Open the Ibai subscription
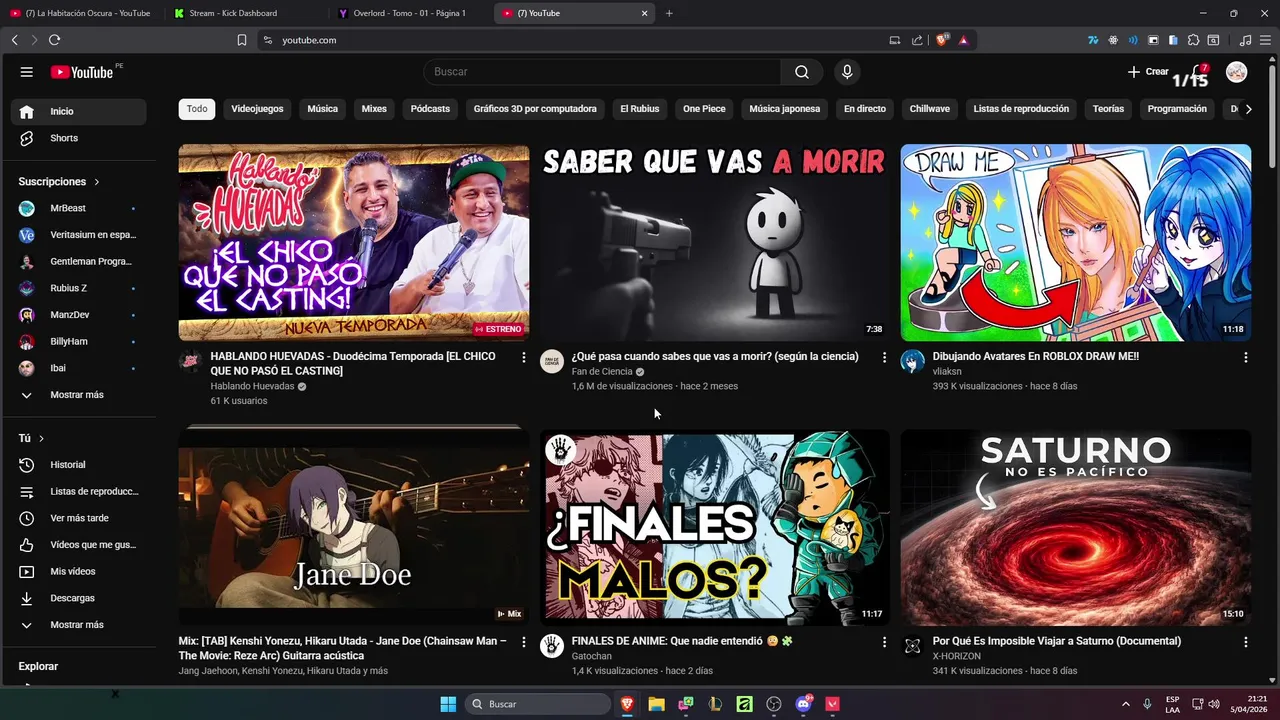This screenshot has height=720, width=1280. (x=79, y=368)
